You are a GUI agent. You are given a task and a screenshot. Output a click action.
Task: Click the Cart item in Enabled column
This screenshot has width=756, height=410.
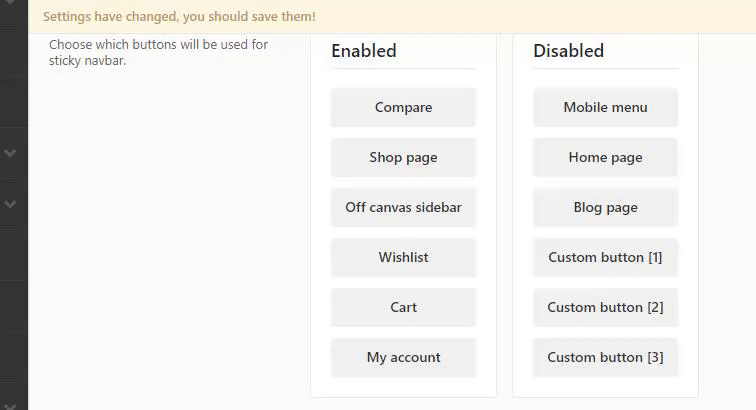coord(403,308)
